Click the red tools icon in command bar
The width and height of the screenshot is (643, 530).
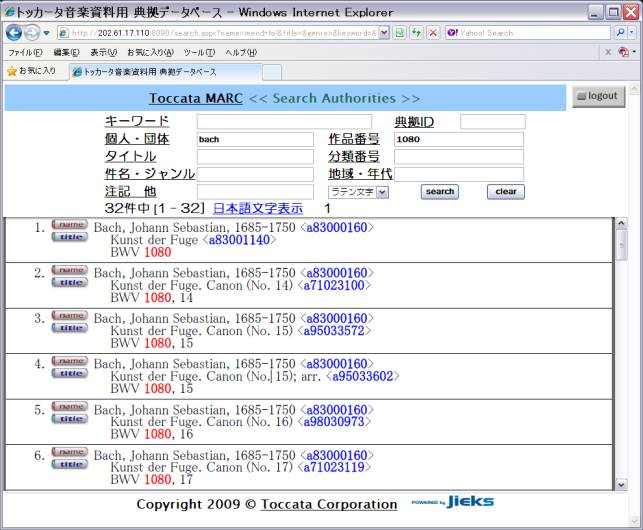(625, 52)
